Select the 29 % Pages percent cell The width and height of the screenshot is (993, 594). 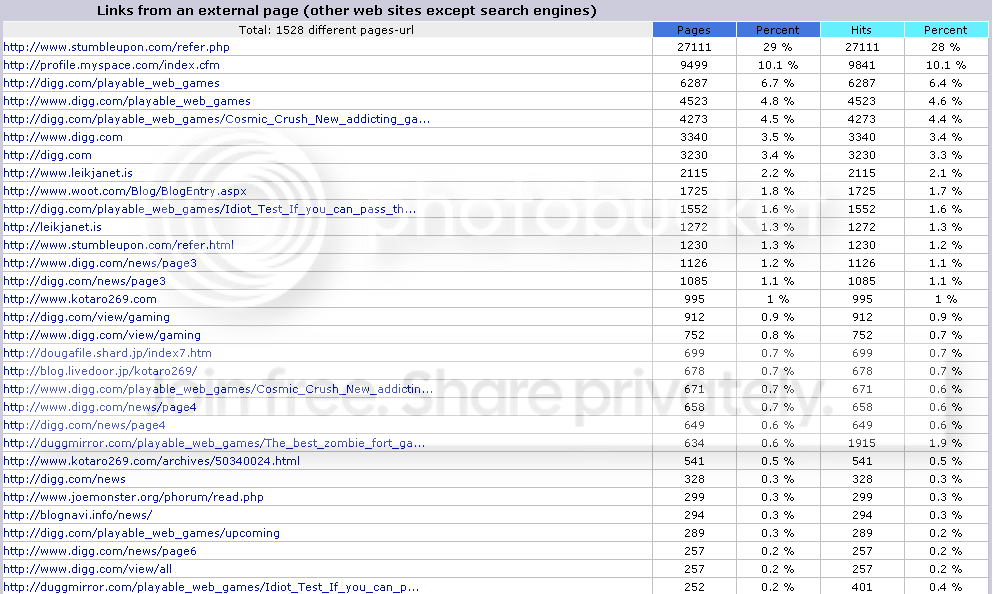point(778,47)
